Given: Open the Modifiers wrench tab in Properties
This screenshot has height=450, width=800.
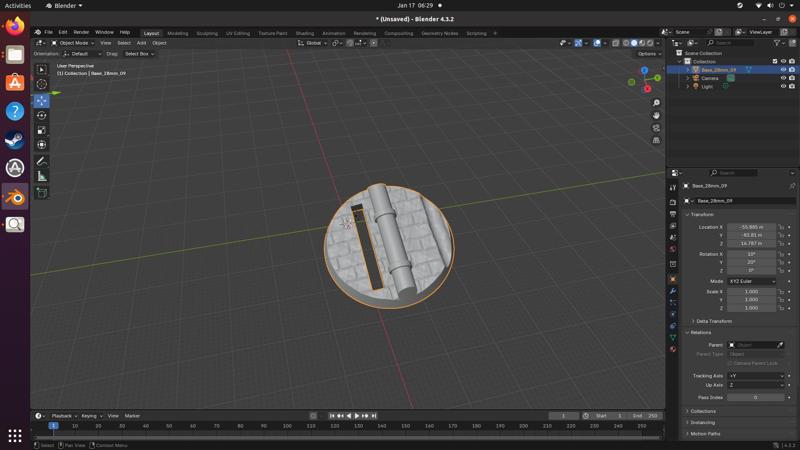Looking at the screenshot, I should tap(673, 291).
